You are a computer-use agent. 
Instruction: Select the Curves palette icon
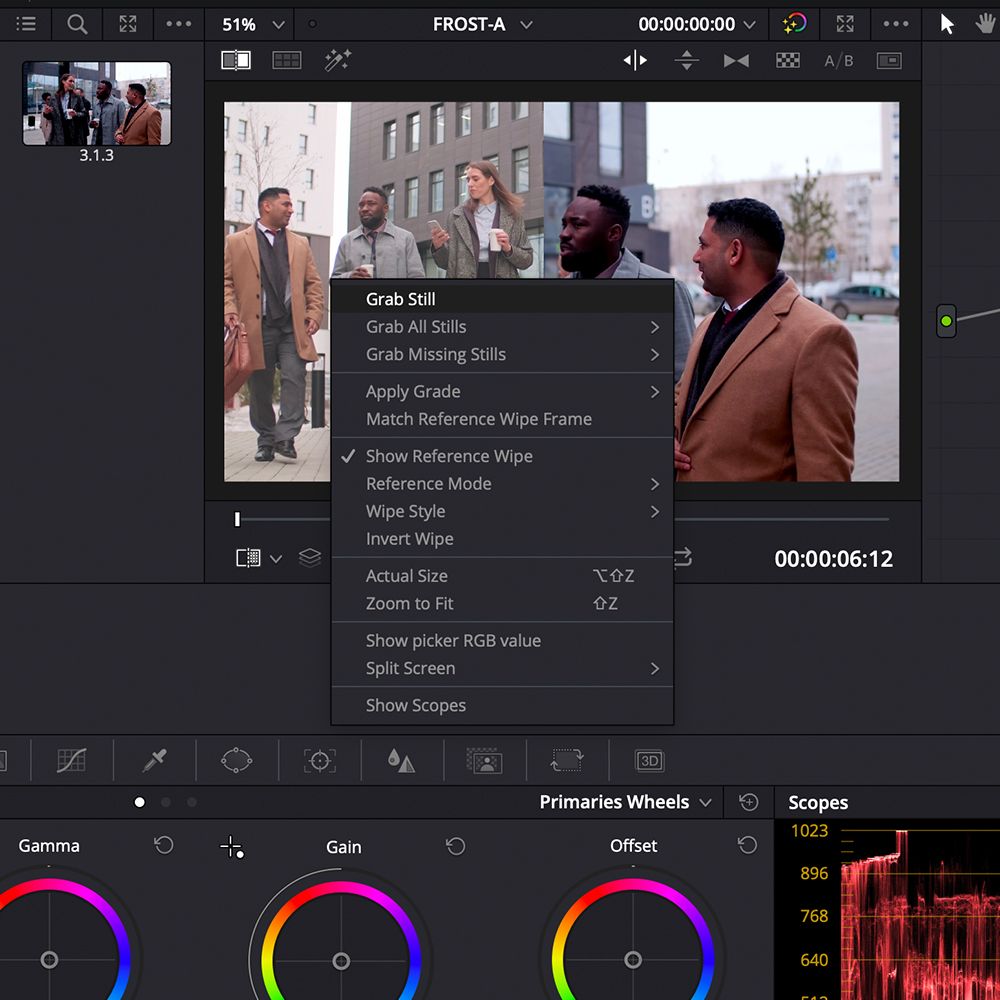coord(72,760)
